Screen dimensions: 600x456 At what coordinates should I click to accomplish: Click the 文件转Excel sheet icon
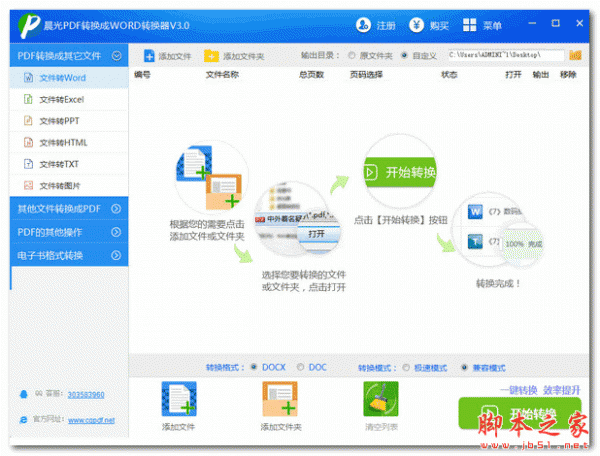point(28,99)
